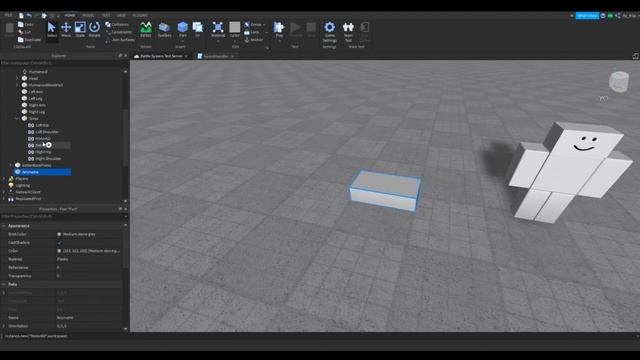Click the New file icon in quick access bar
The height and width of the screenshot is (360, 640).
click(21, 16)
